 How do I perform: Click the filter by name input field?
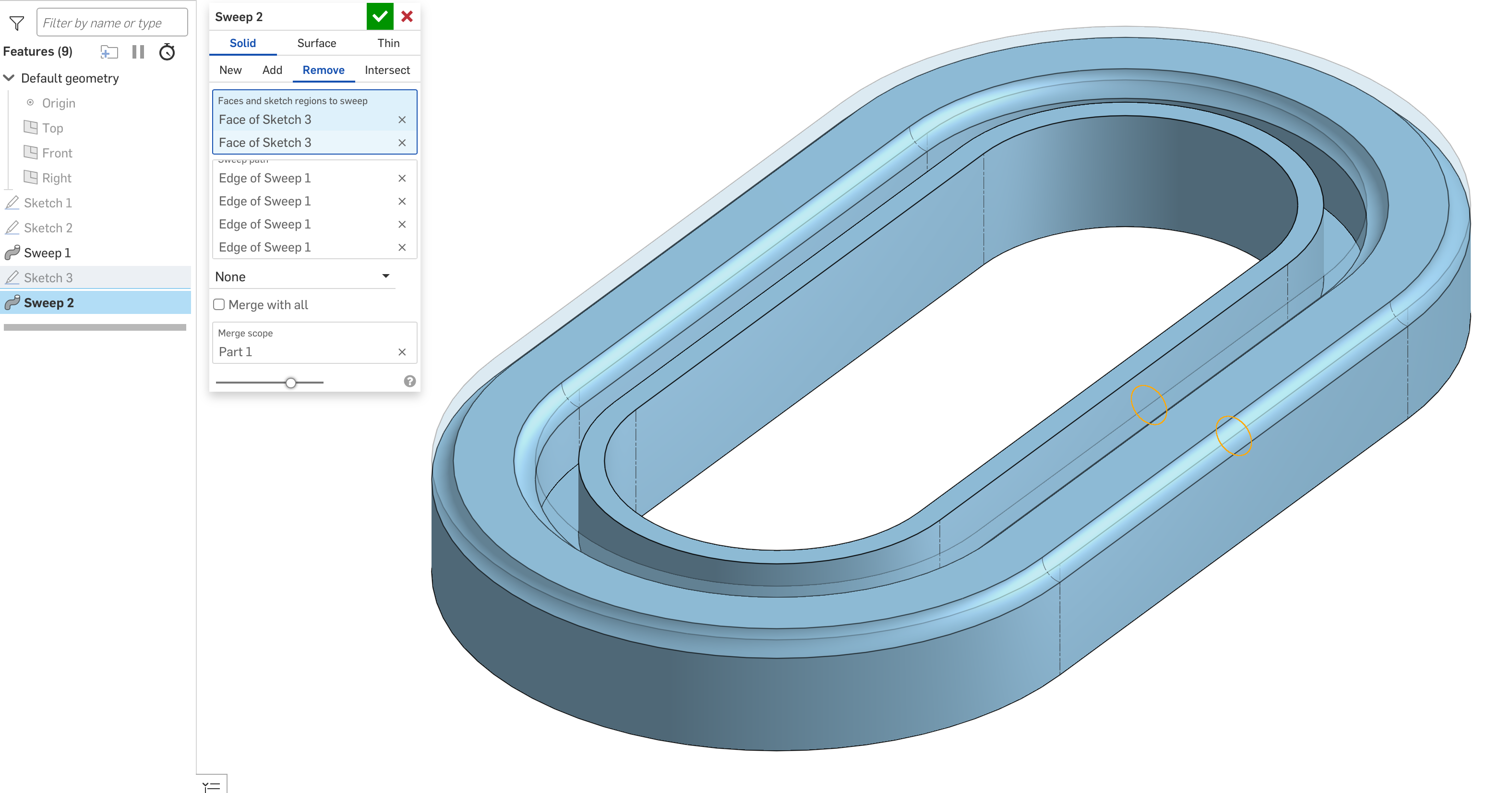click(x=111, y=23)
